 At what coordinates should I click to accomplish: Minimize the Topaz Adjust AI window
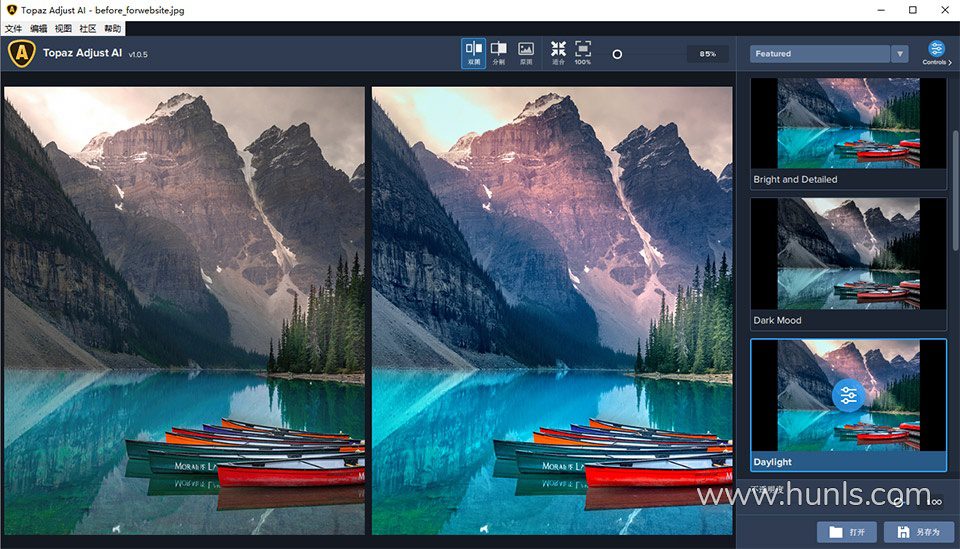[x=881, y=10]
